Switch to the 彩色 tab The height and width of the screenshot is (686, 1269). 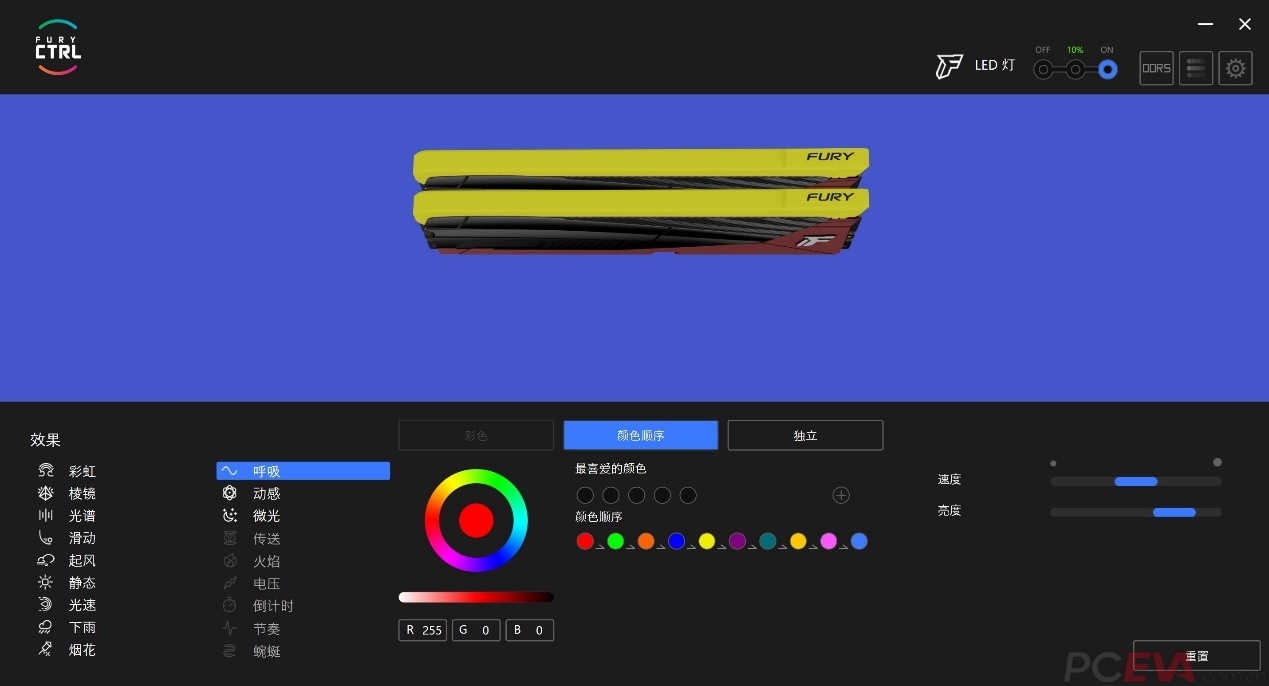point(476,435)
